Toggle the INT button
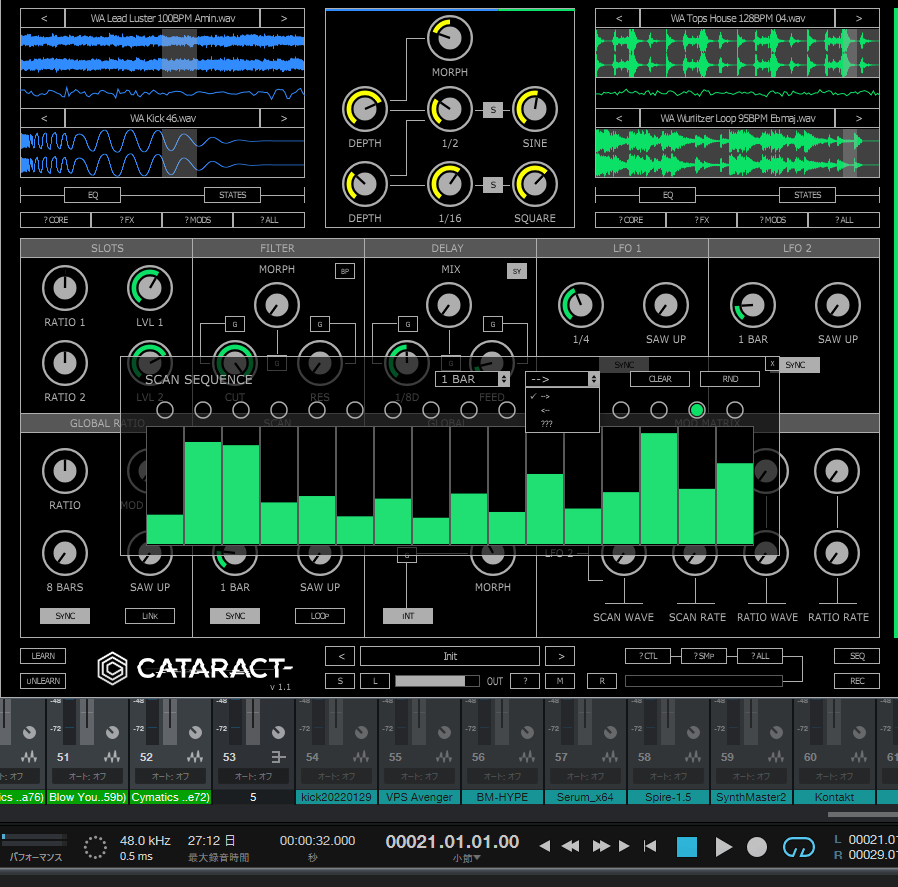898x887 pixels. (408, 616)
